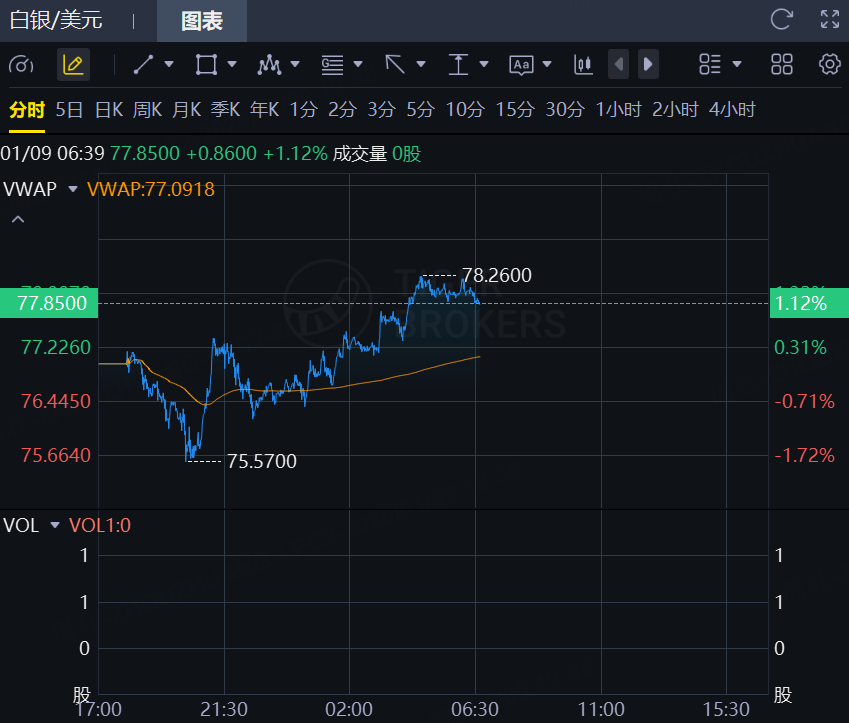Select the trend line drawing tool
This screenshot has width=849, height=723.
tap(143, 65)
